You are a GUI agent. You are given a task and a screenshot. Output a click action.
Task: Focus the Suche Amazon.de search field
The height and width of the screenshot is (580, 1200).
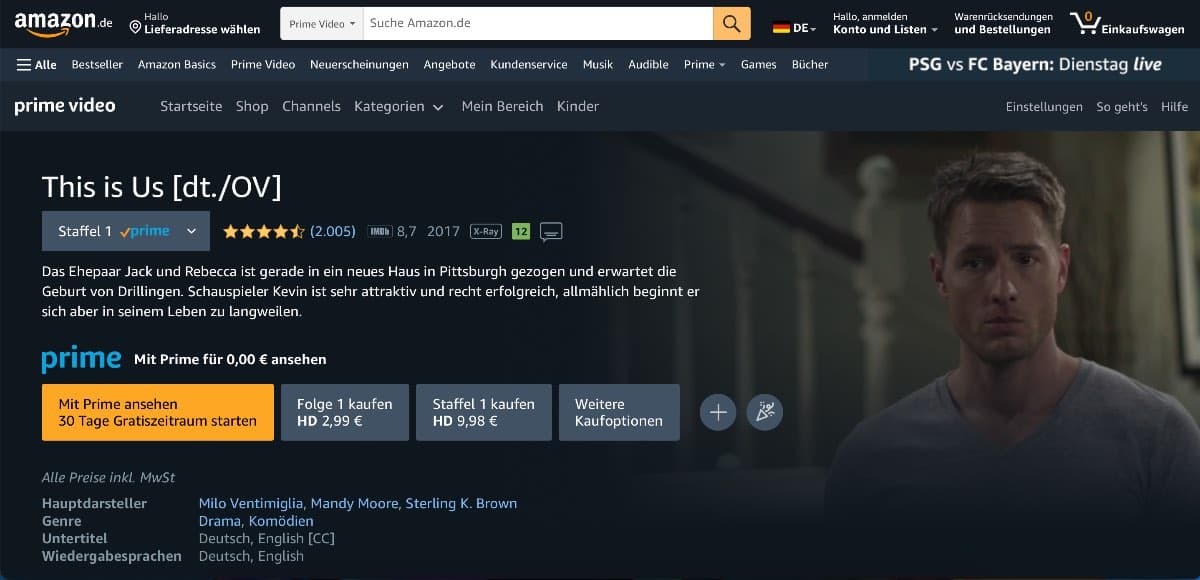click(x=537, y=23)
